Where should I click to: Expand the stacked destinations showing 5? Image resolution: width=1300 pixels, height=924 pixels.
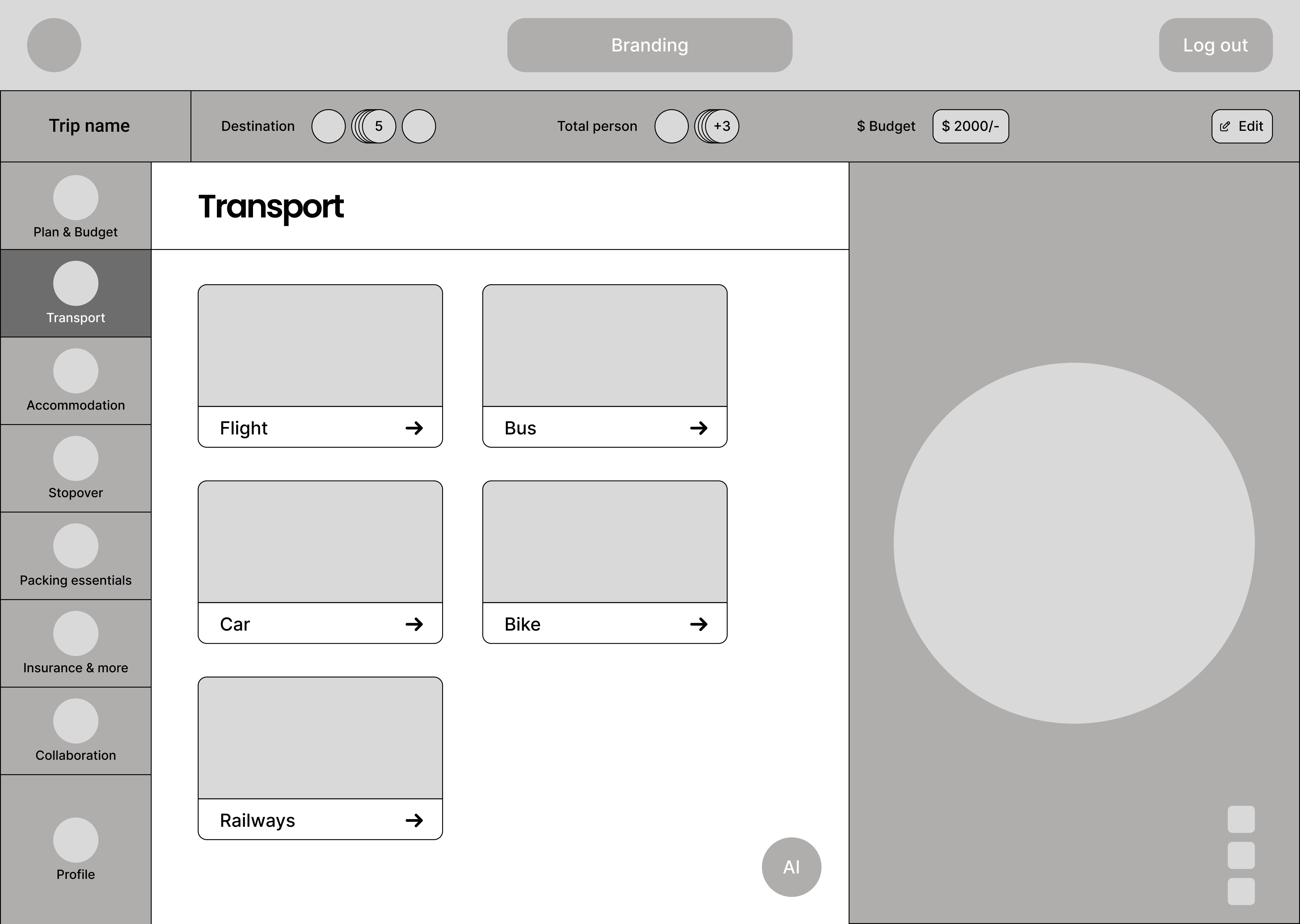point(378,126)
